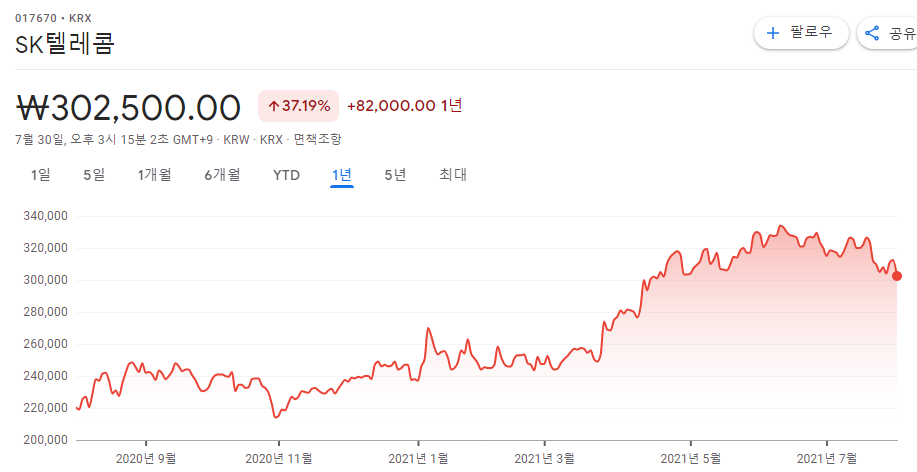This screenshot has width=917, height=472.
Task: Click the 240,000 y-axis label
Action: (x=46, y=376)
